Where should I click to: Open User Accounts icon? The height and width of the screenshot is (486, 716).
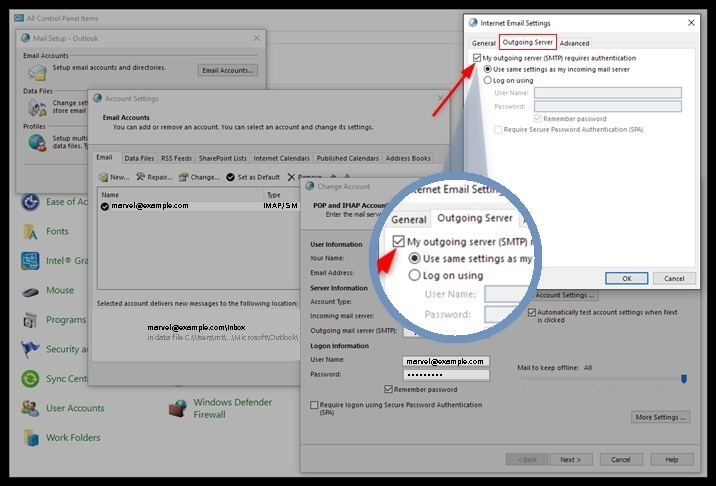30,408
